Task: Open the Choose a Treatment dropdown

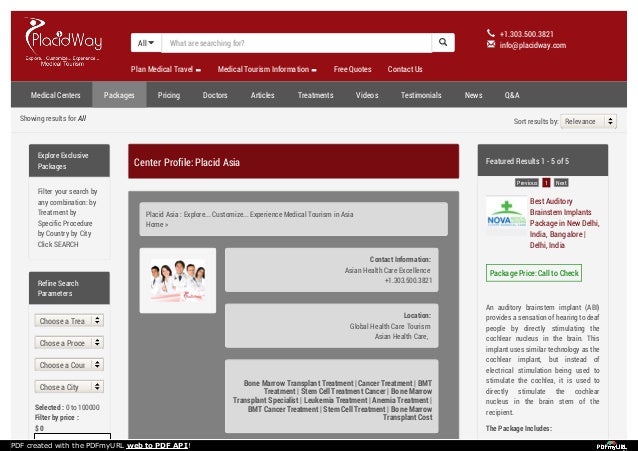Action: [69, 321]
